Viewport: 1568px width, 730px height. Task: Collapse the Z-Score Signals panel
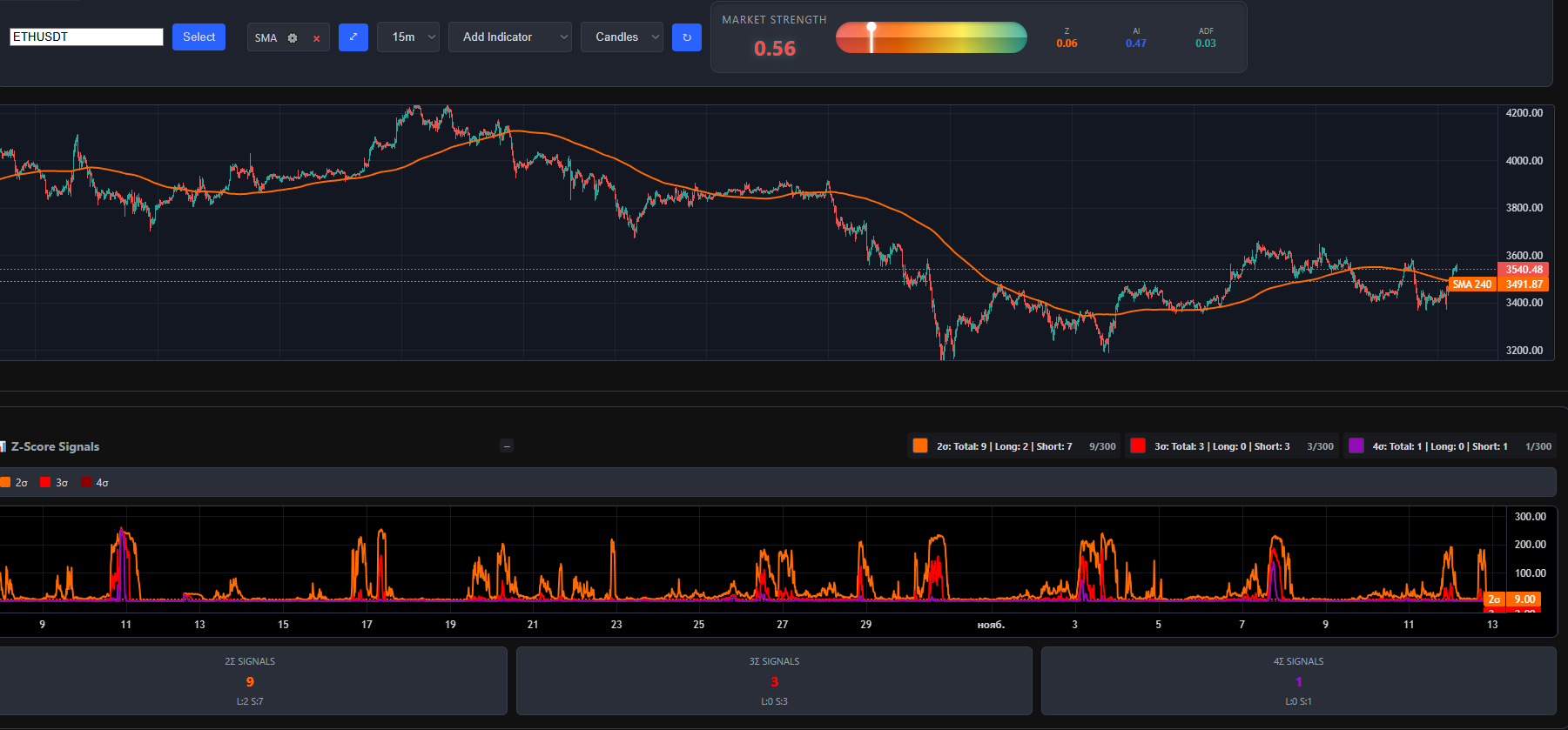(507, 446)
